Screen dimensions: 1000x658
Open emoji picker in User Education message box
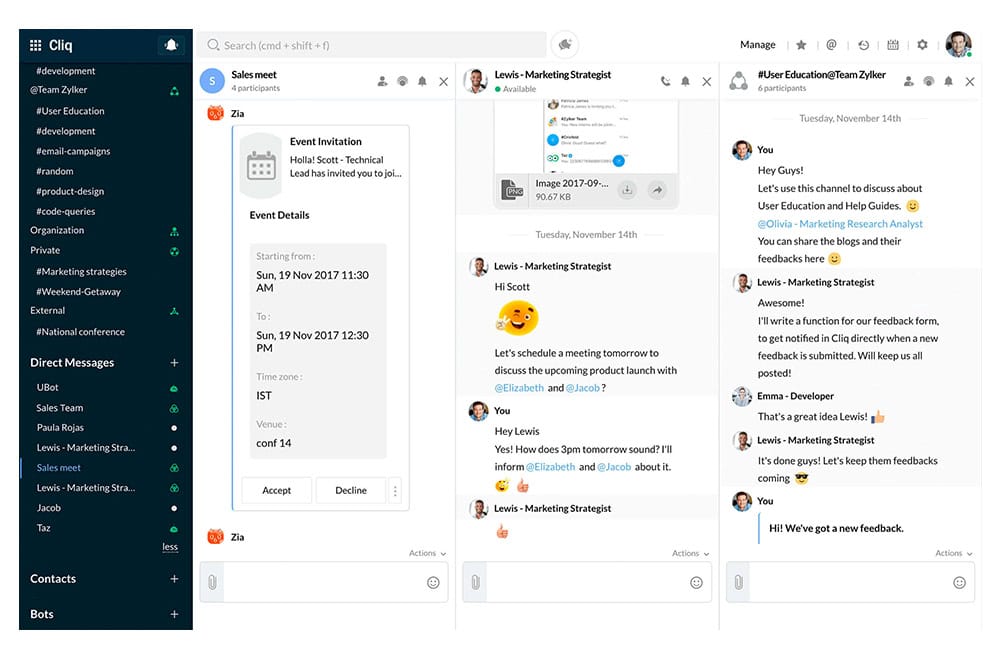coord(959,582)
